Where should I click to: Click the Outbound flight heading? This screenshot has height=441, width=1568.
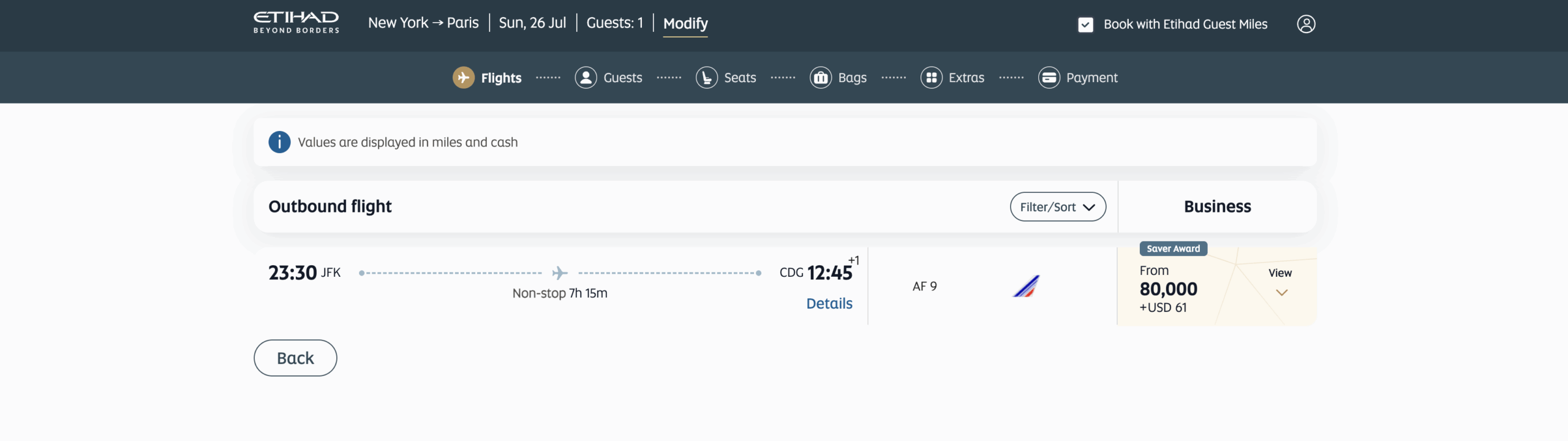[x=330, y=207]
